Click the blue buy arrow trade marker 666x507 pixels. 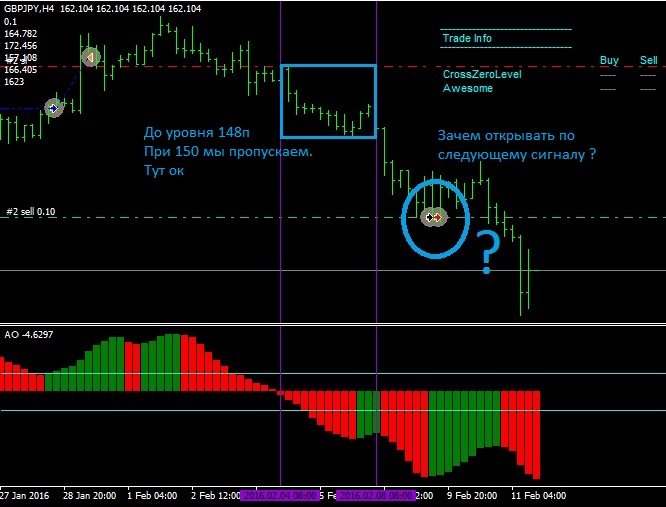(54, 108)
